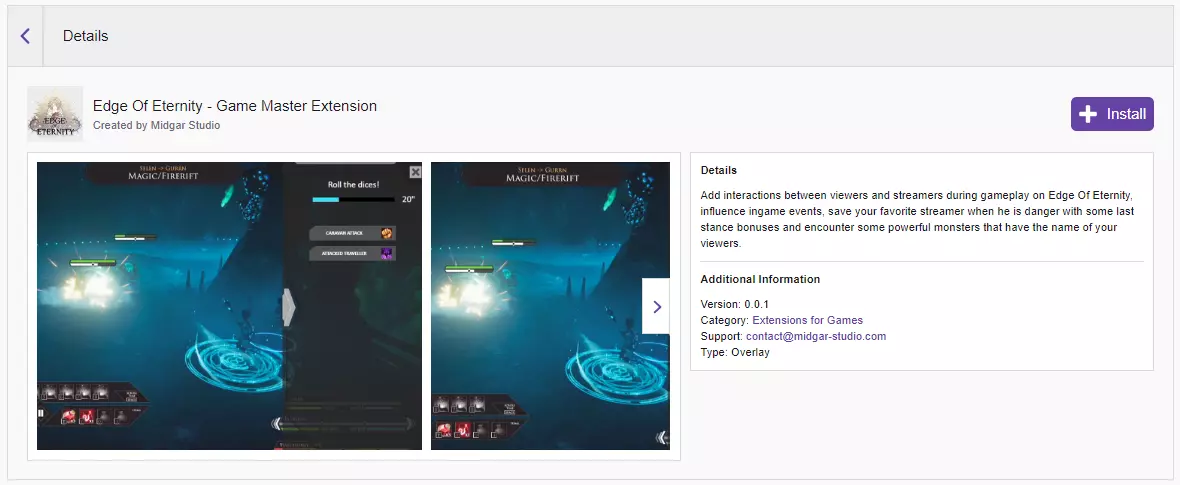The height and width of the screenshot is (485, 1180).
Task: Click the extension title Edge Of Eternity - Game Master Extension
Action: pyautogui.click(x=235, y=106)
